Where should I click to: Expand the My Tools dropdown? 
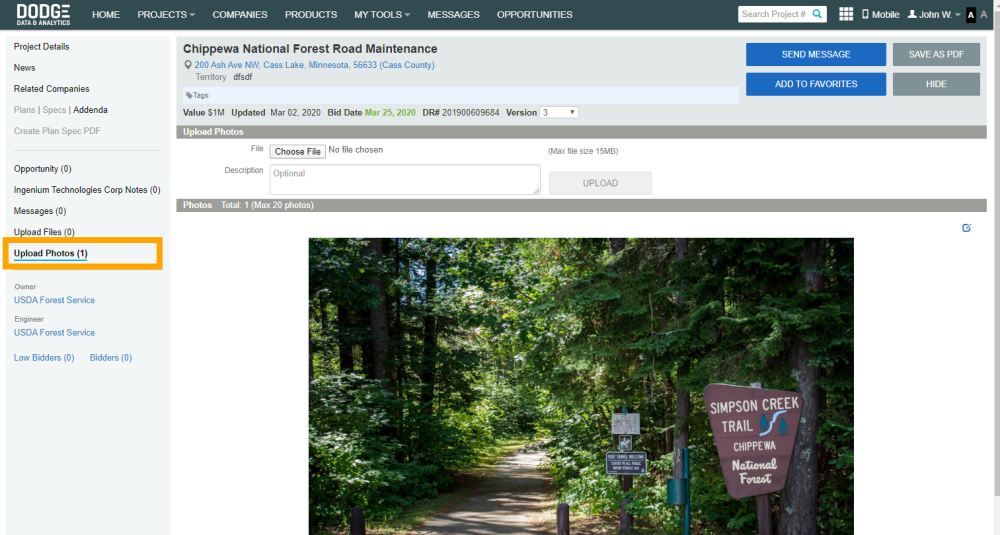pos(382,14)
